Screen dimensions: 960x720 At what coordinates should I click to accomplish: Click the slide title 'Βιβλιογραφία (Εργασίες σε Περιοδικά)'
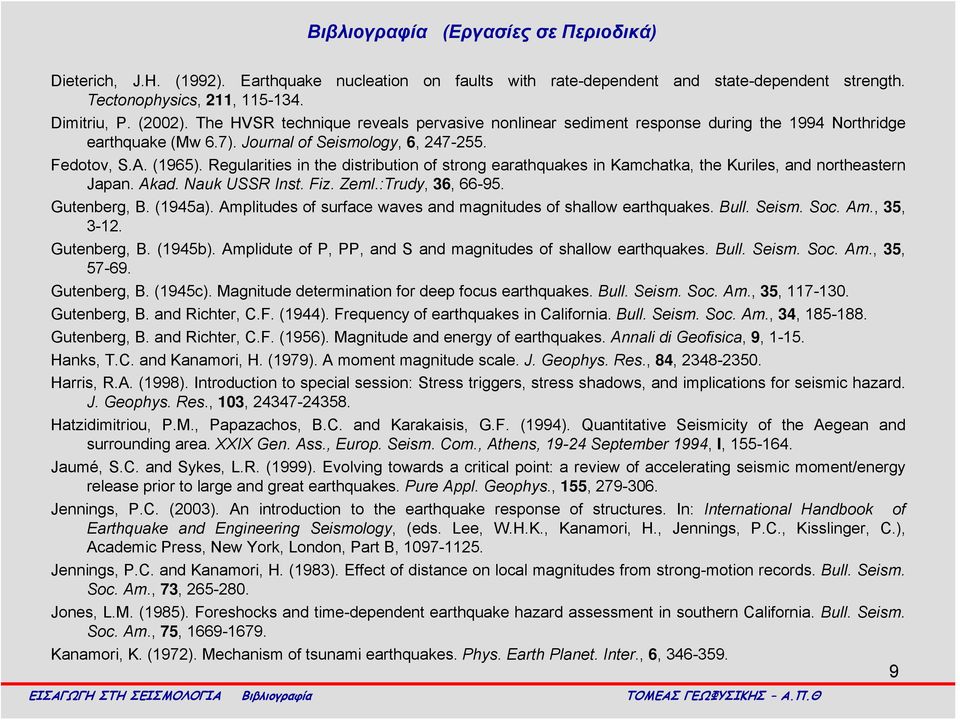[x=482, y=32]
